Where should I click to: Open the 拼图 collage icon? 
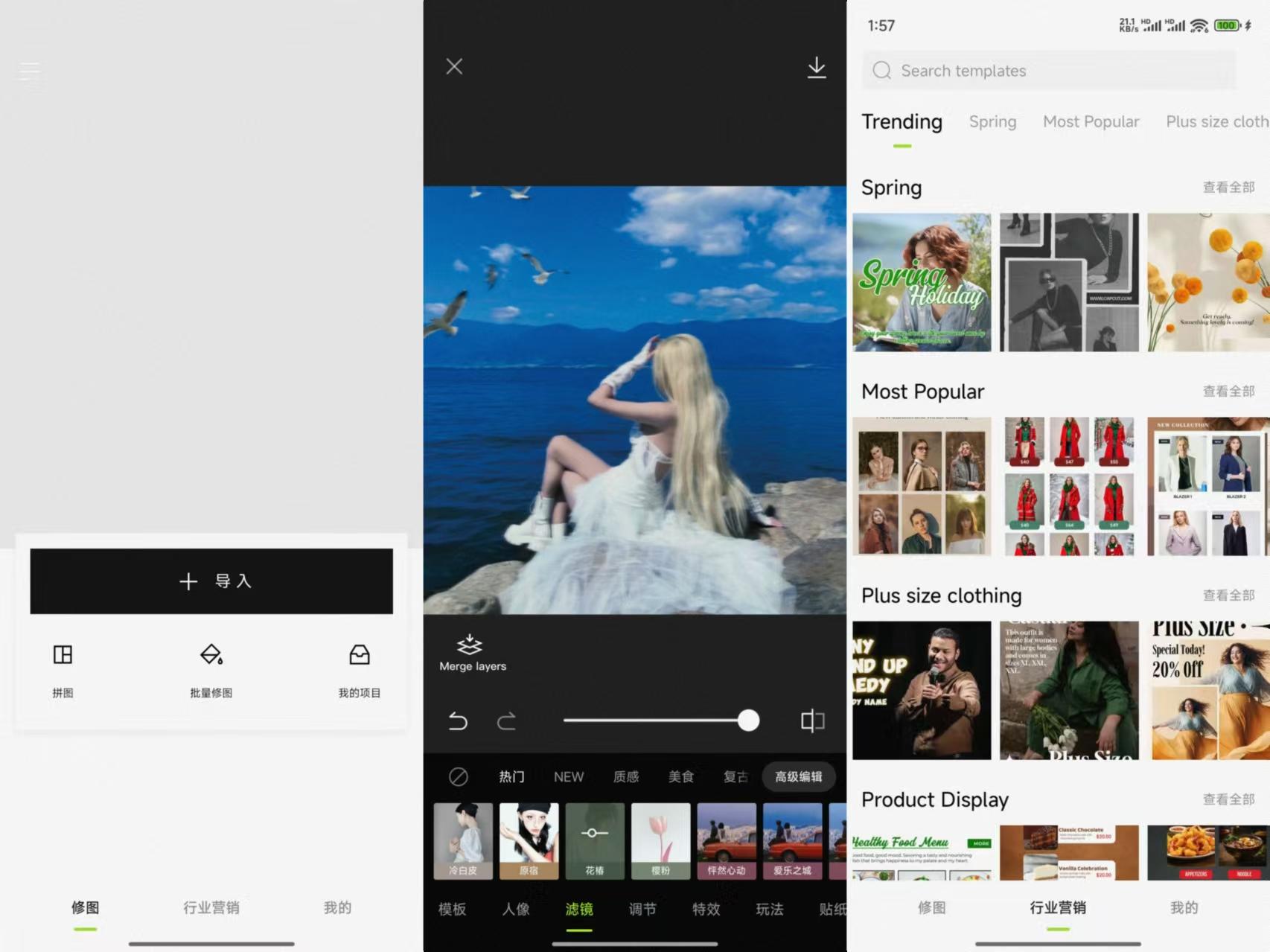pyautogui.click(x=63, y=655)
